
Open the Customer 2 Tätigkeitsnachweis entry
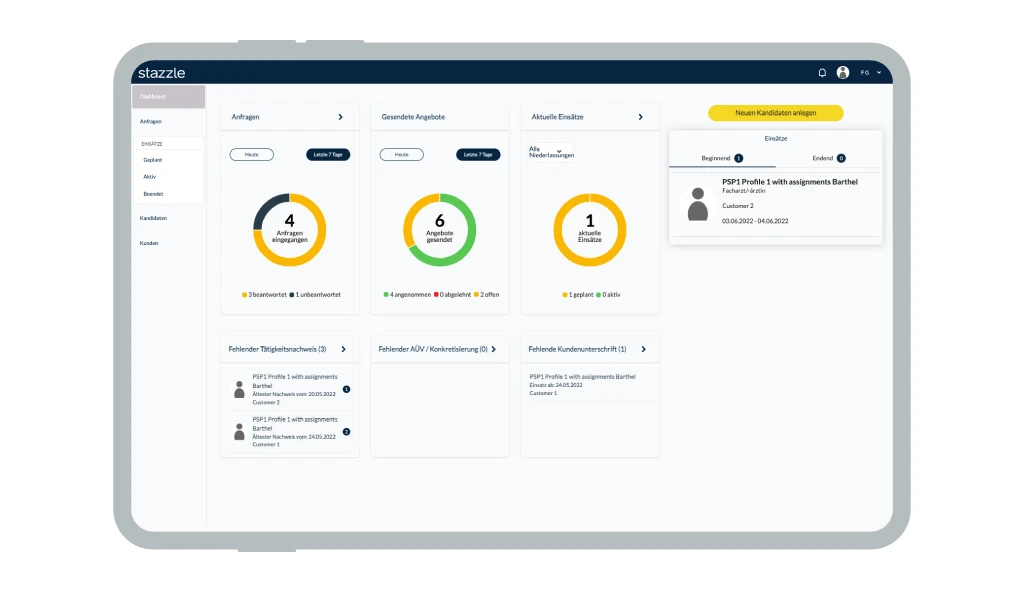click(290, 389)
